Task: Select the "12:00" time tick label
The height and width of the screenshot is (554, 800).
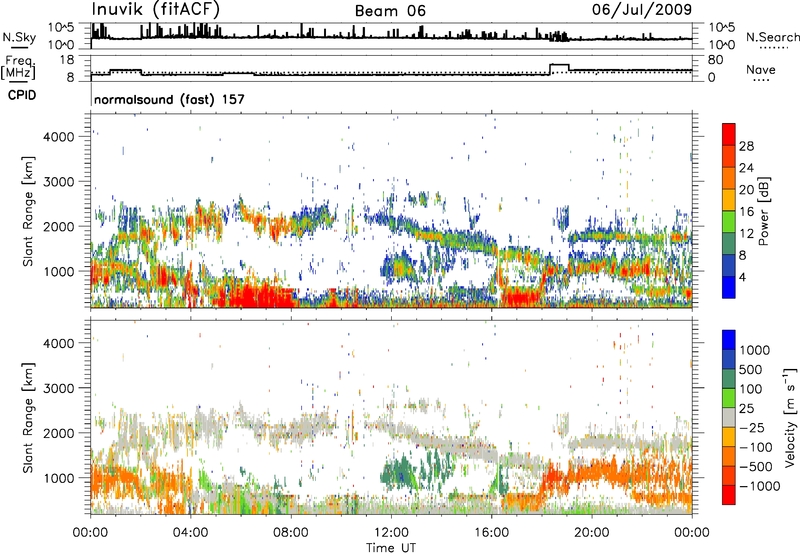Action: 391,533
